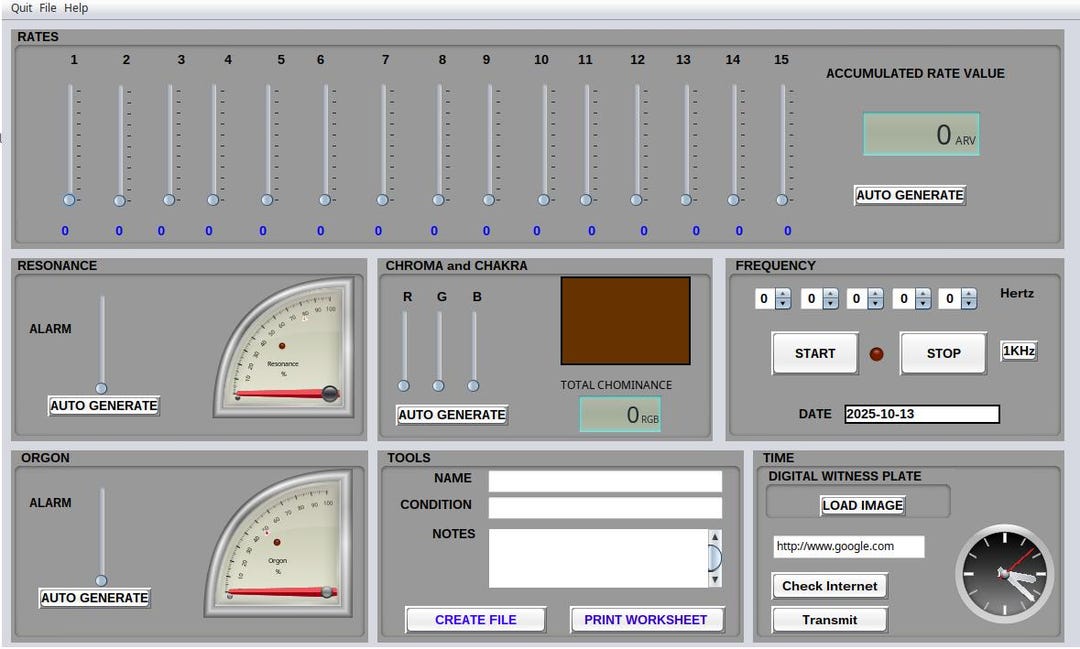Click the slider knob of rate 5
The image size is (1080, 649).
tap(267, 200)
